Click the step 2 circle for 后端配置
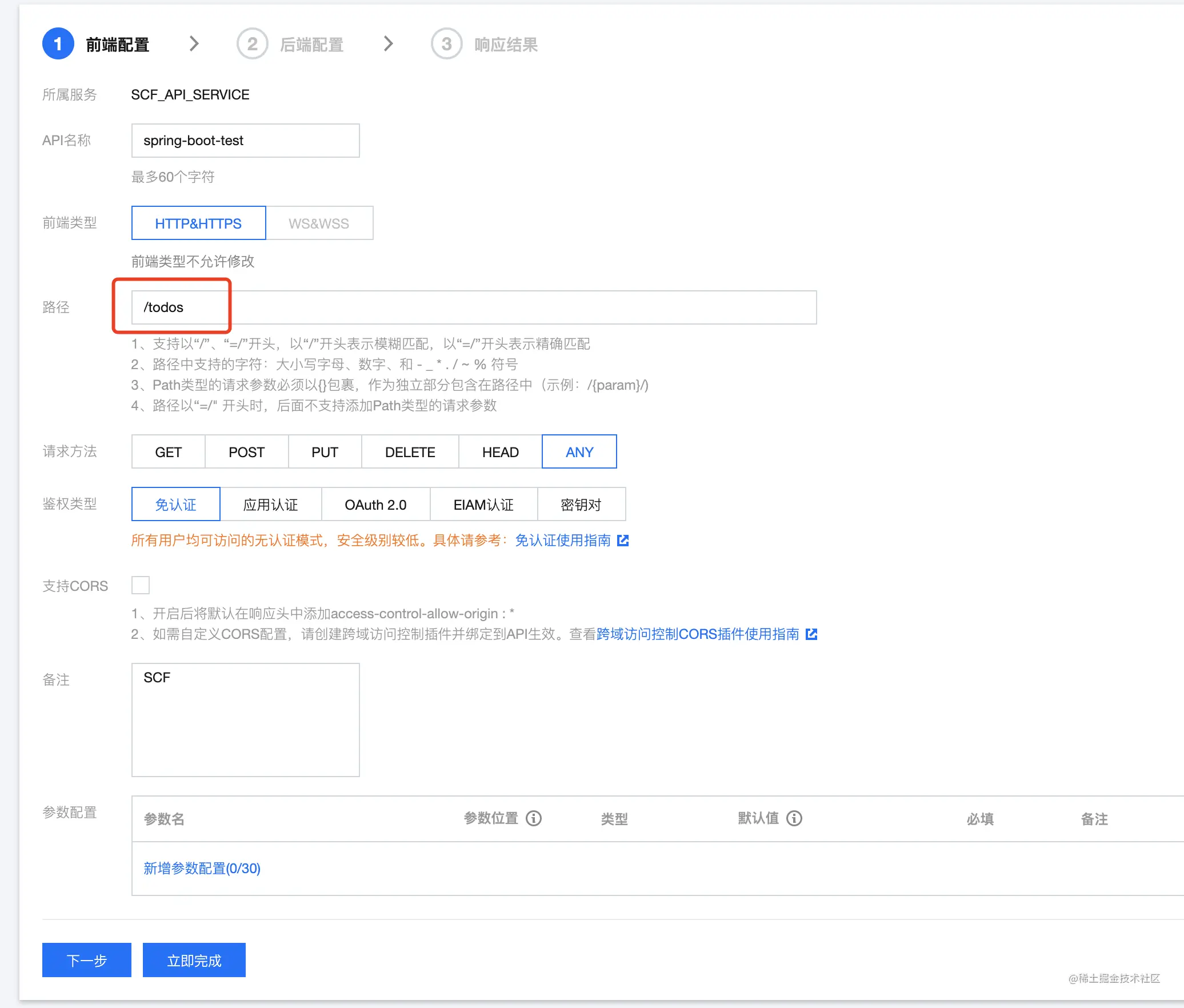Image resolution: width=1184 pixels, height=1008 pixels. 252,43
